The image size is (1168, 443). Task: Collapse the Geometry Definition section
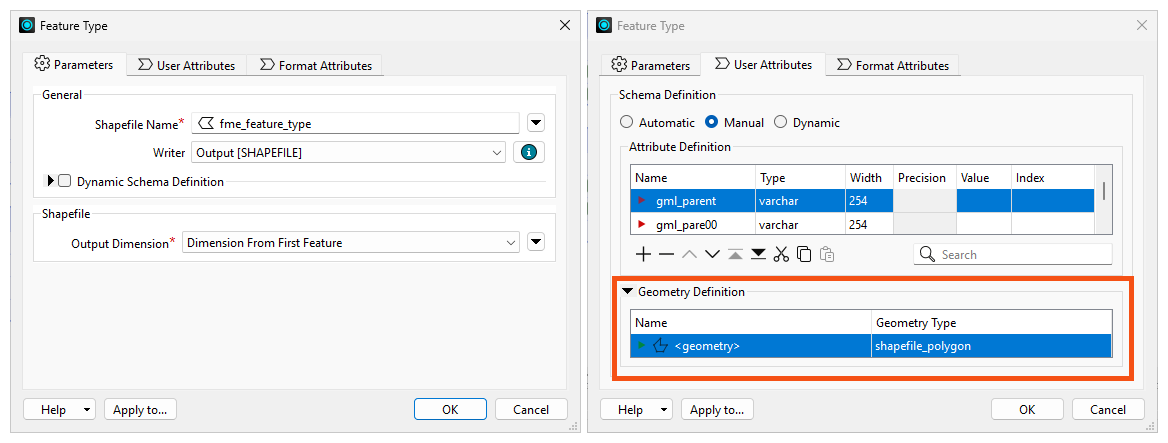[628, 292]
